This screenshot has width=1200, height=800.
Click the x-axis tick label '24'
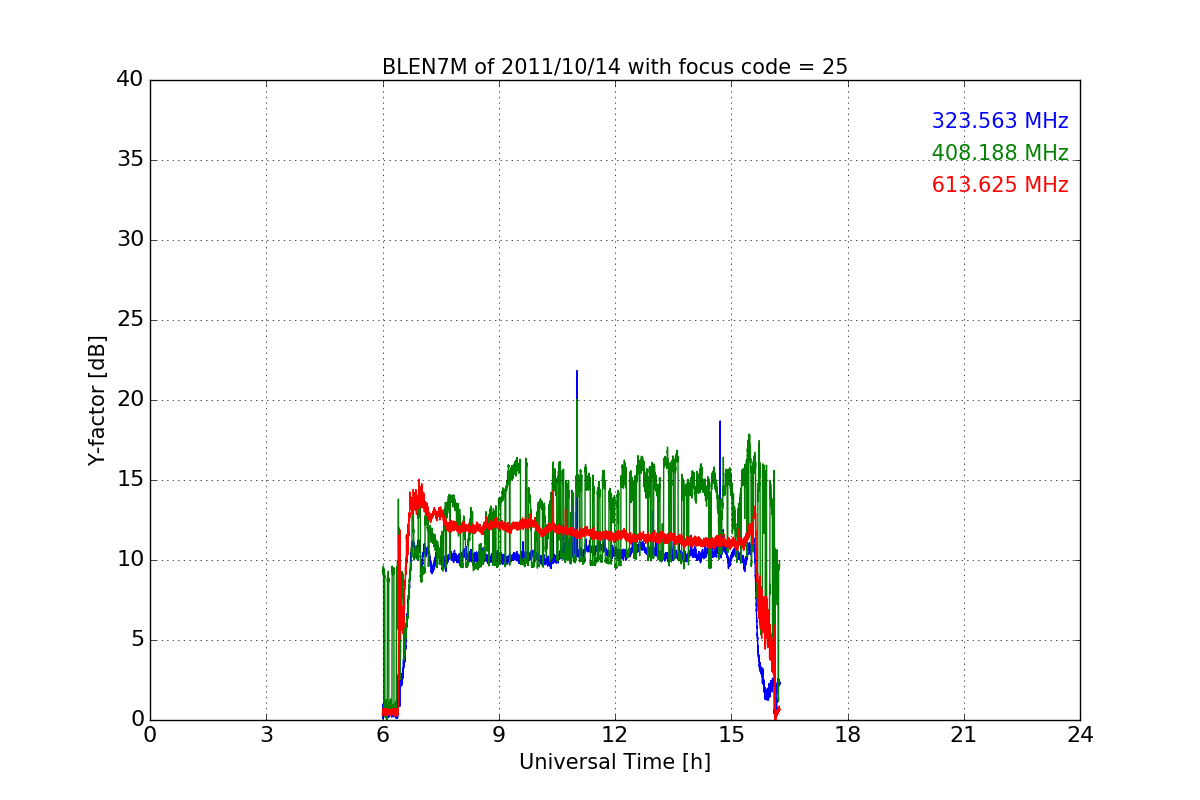[1080, 735]
